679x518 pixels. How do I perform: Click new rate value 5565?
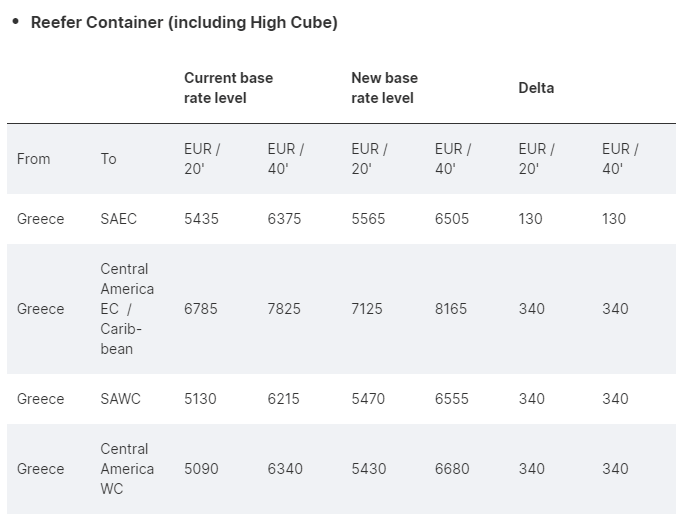pyautogui.click(x=368, y=219)
